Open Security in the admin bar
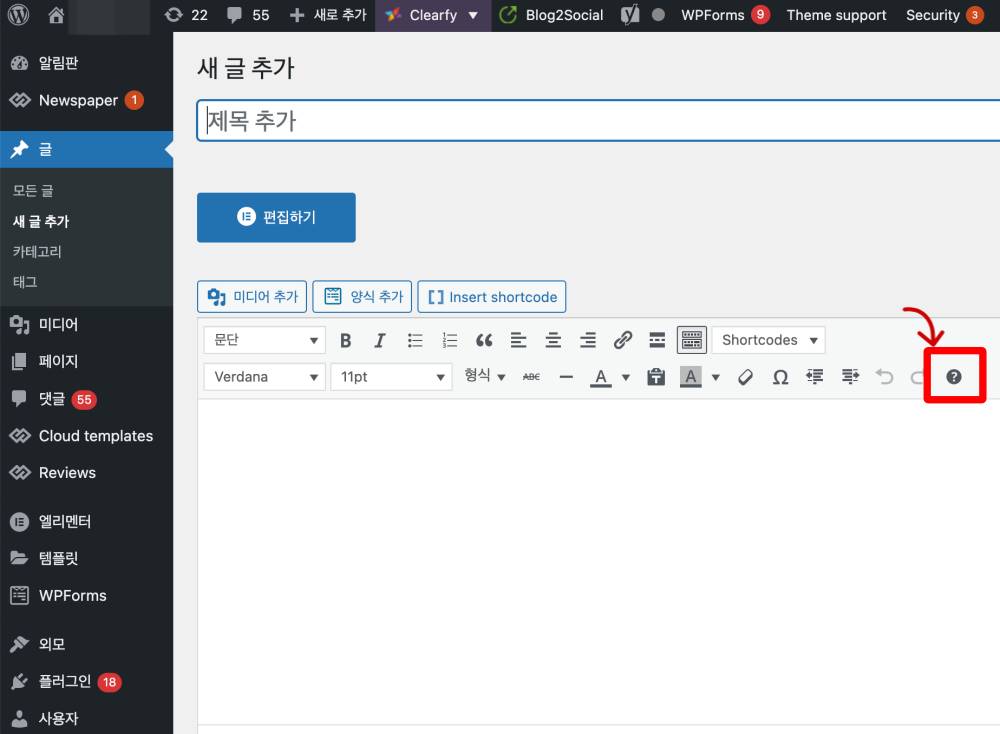 tap(945, 15)
